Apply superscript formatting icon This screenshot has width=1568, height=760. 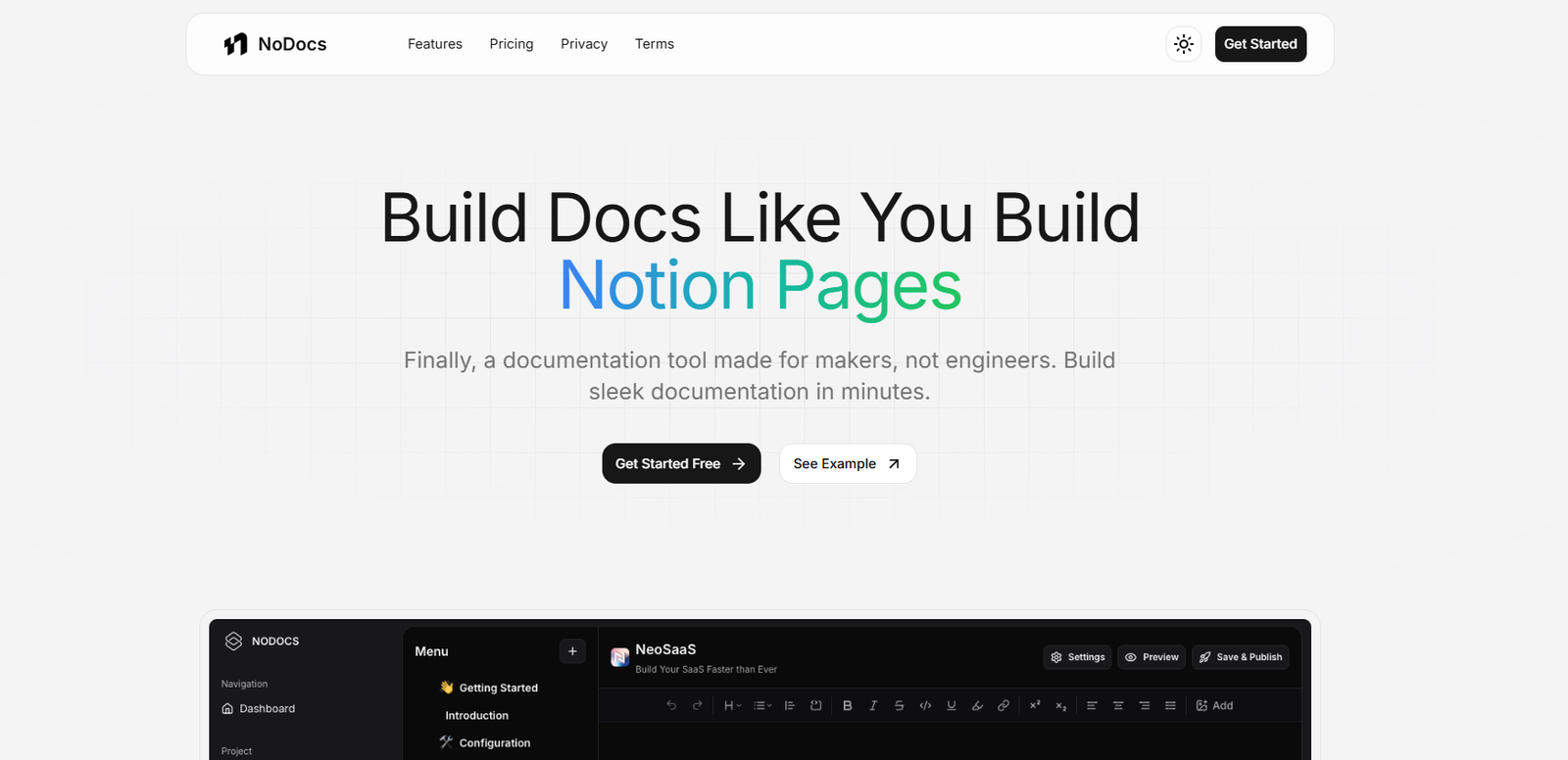point(1035,705)
